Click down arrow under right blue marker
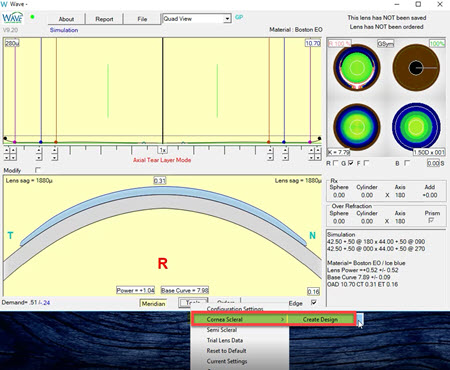Viewport: 450px width, 370px height. tap(285, 157)
